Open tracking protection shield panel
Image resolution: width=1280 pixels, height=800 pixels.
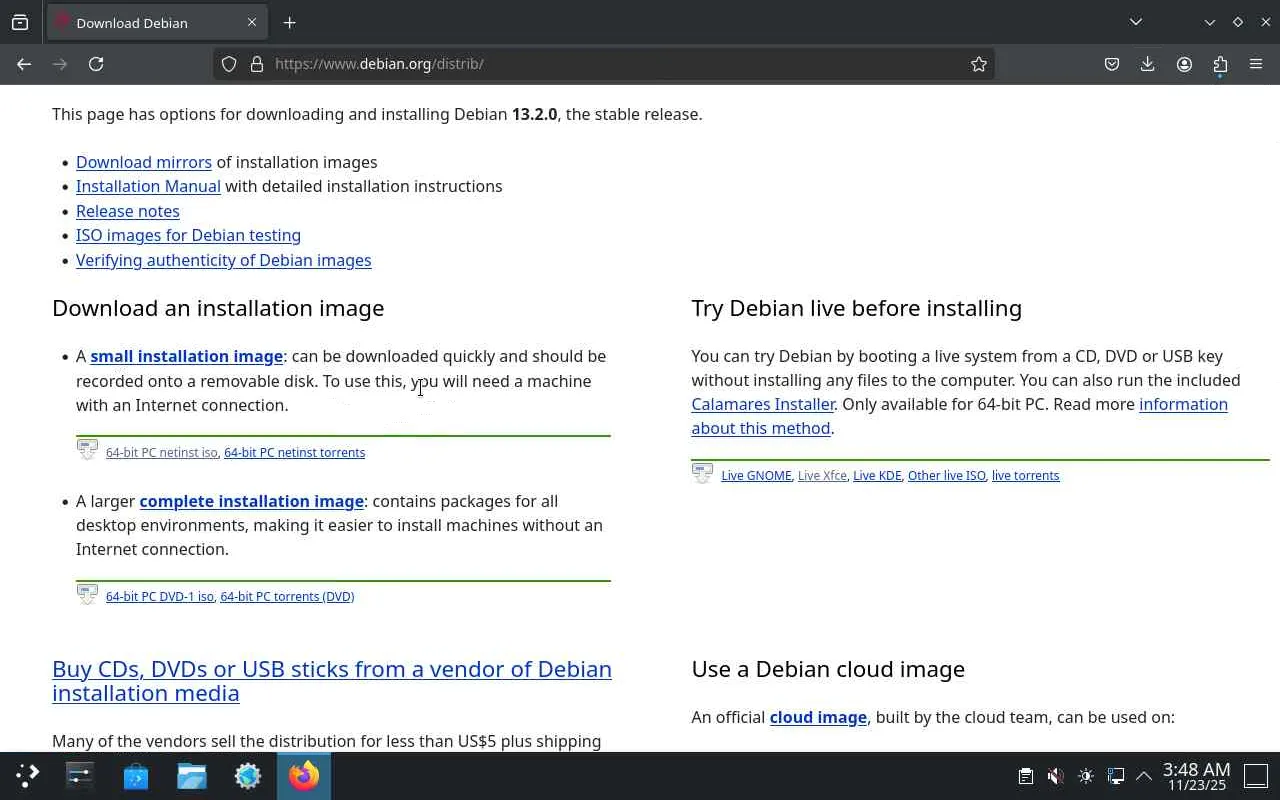(x=229, y=64)
